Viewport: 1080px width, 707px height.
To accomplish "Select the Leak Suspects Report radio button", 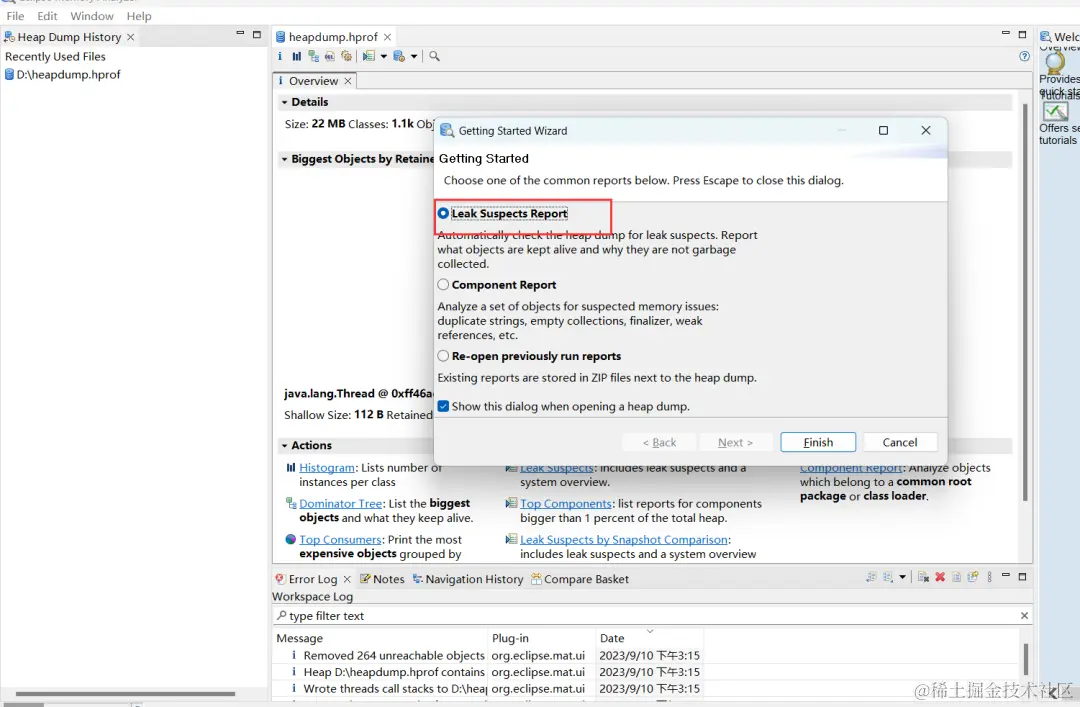I will point(443,214).
